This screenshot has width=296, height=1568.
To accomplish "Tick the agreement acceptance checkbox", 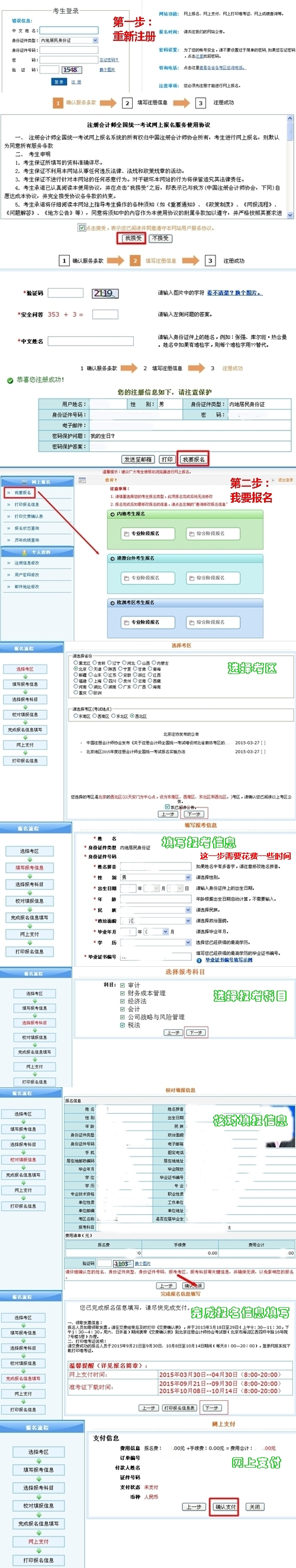I will 82,228.
